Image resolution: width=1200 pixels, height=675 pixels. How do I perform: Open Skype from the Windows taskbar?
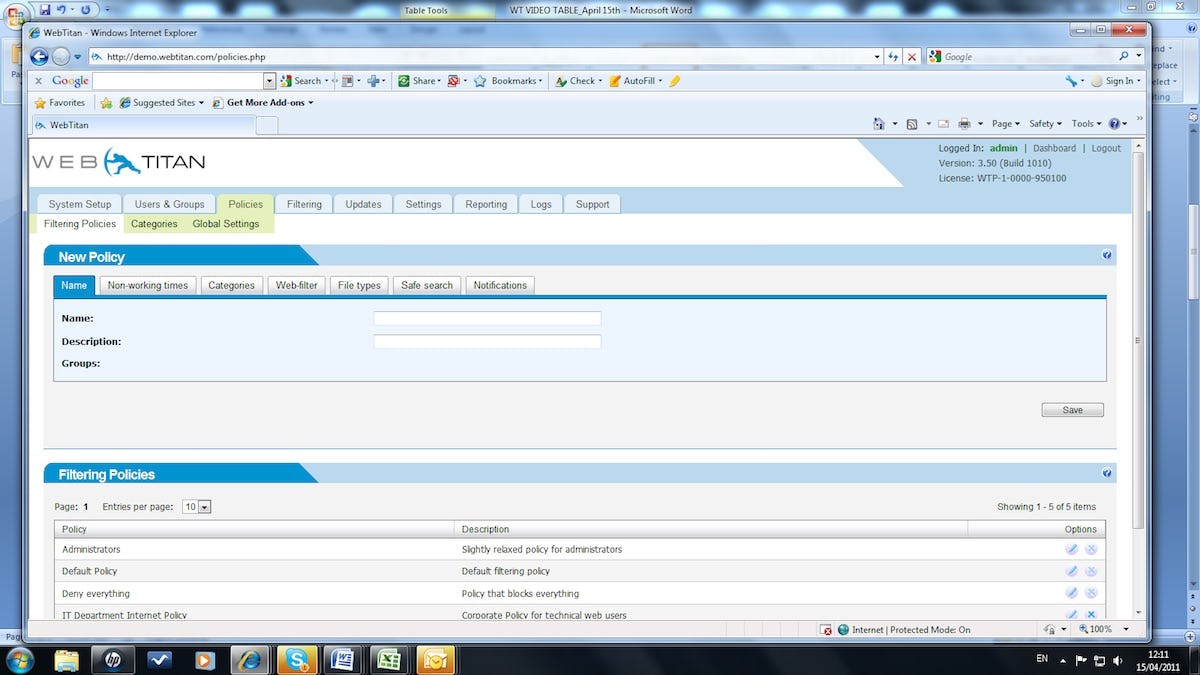297,659
